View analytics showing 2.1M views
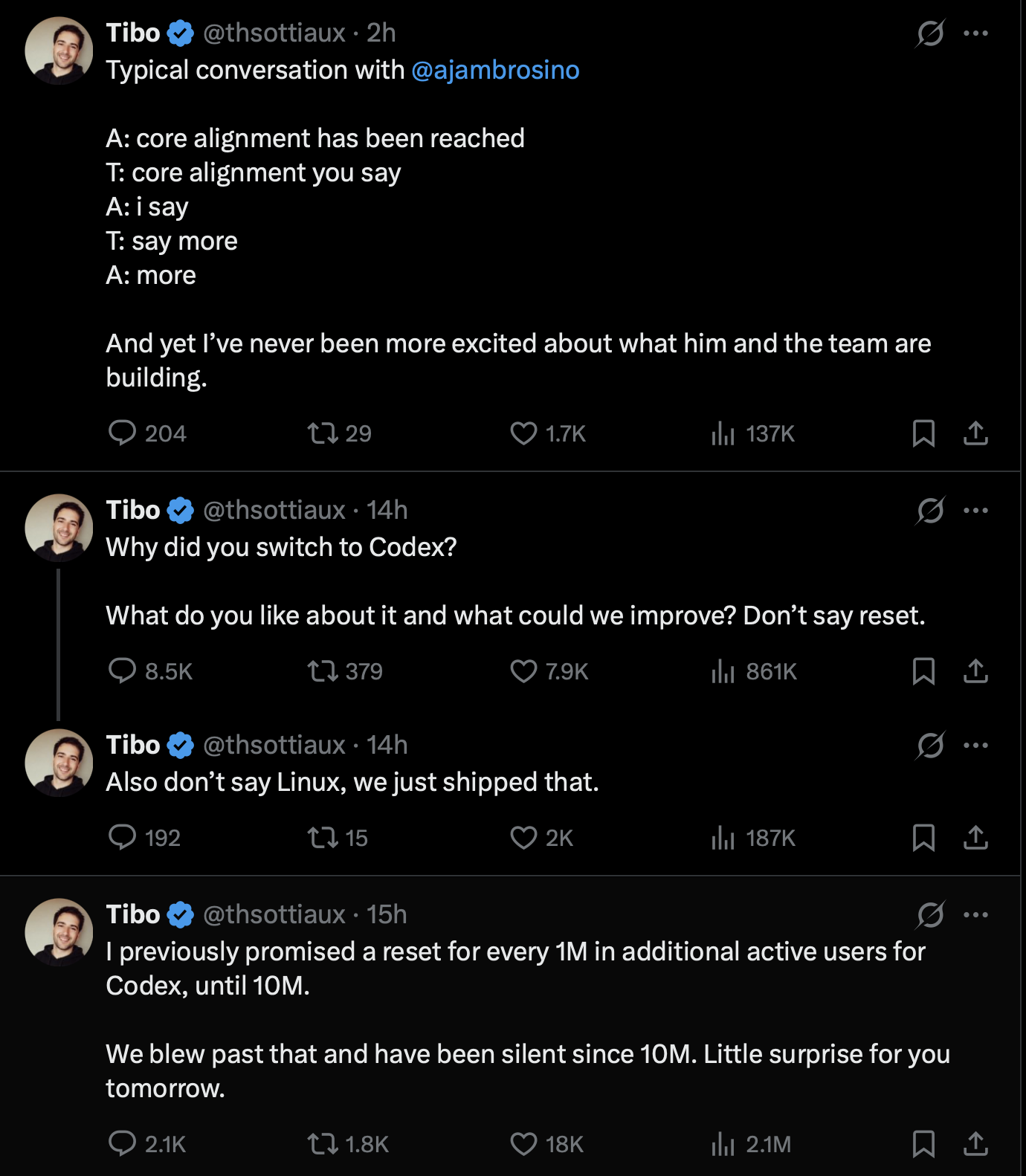Image resolution: width=1026 pixels, height=1176 pixels. 751,1144
